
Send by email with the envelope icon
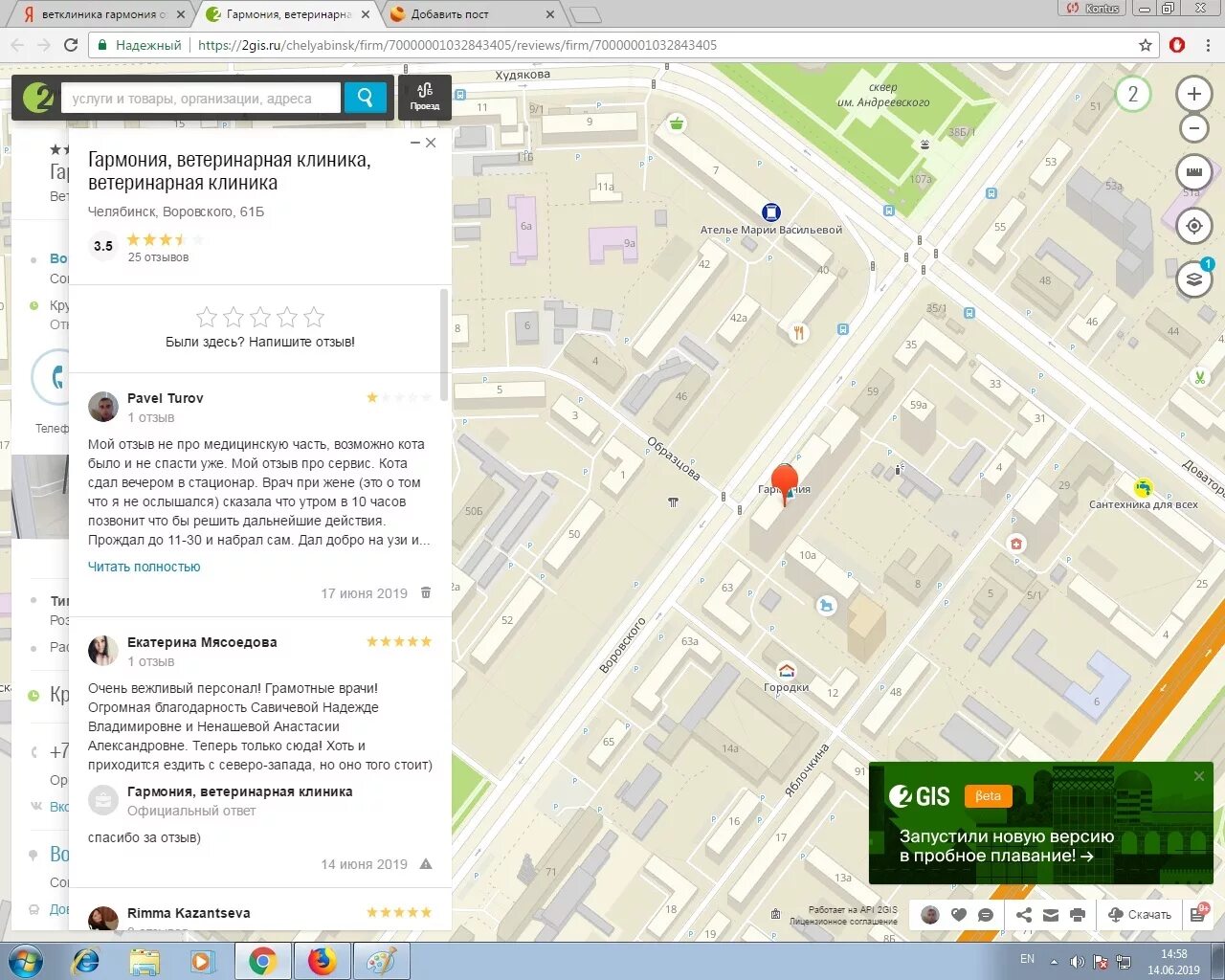[1051, 915]
